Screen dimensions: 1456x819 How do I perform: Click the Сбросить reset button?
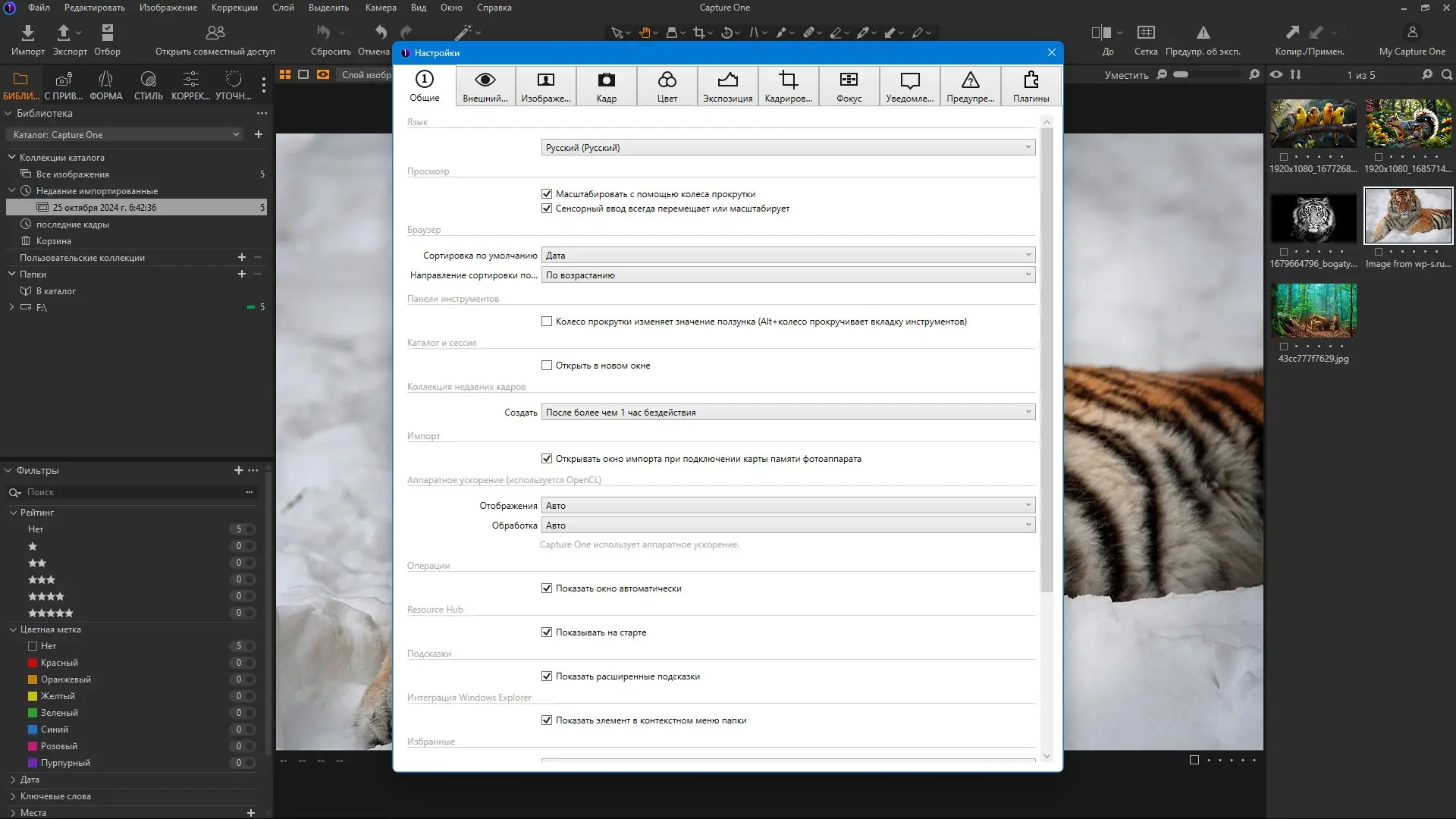[x=325, y=33]
